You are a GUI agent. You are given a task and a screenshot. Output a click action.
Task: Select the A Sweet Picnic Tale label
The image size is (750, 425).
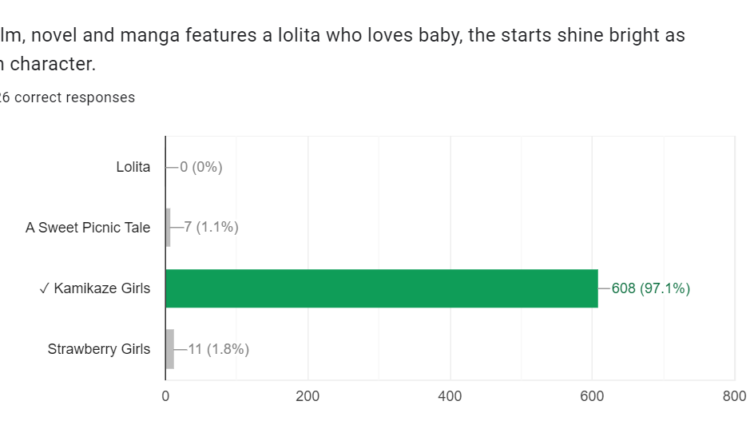point(88,227)
